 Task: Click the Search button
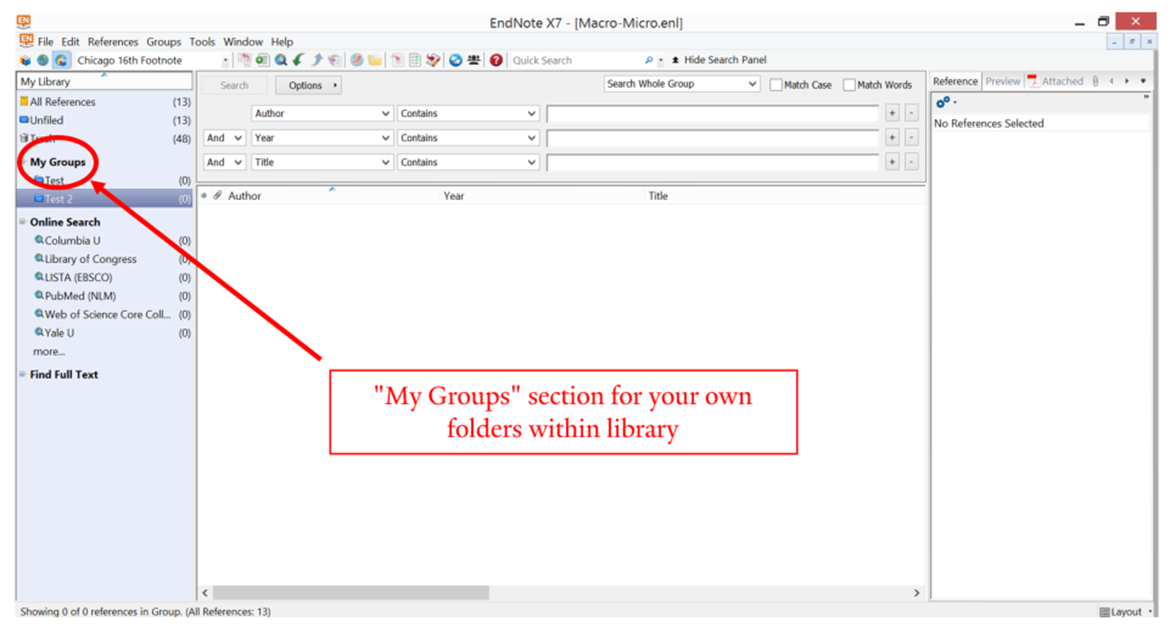pyautogui.click(x=234, y=86)
